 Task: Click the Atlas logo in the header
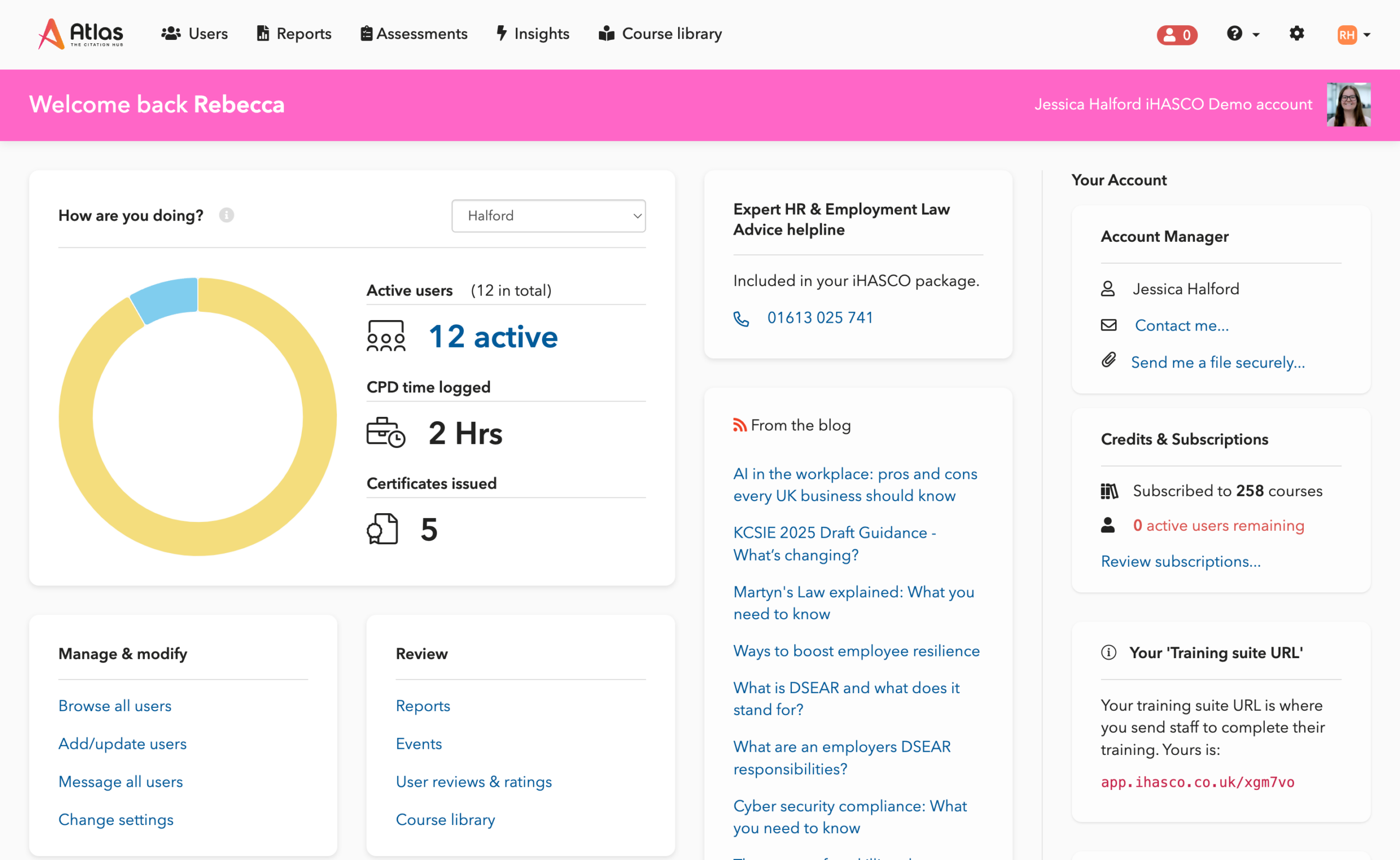coord(80,33)
